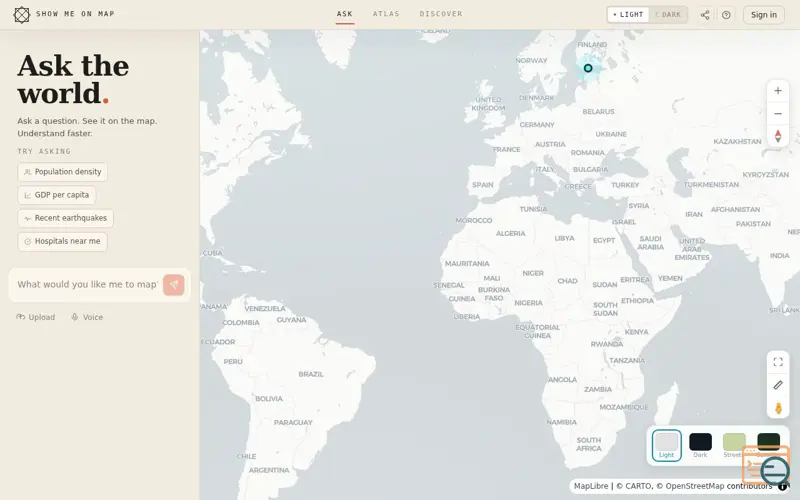Viewport: 800px width, 500px height.
Task: Choose the Hospitals near me suggestion
Action: [x=62, y=241]
